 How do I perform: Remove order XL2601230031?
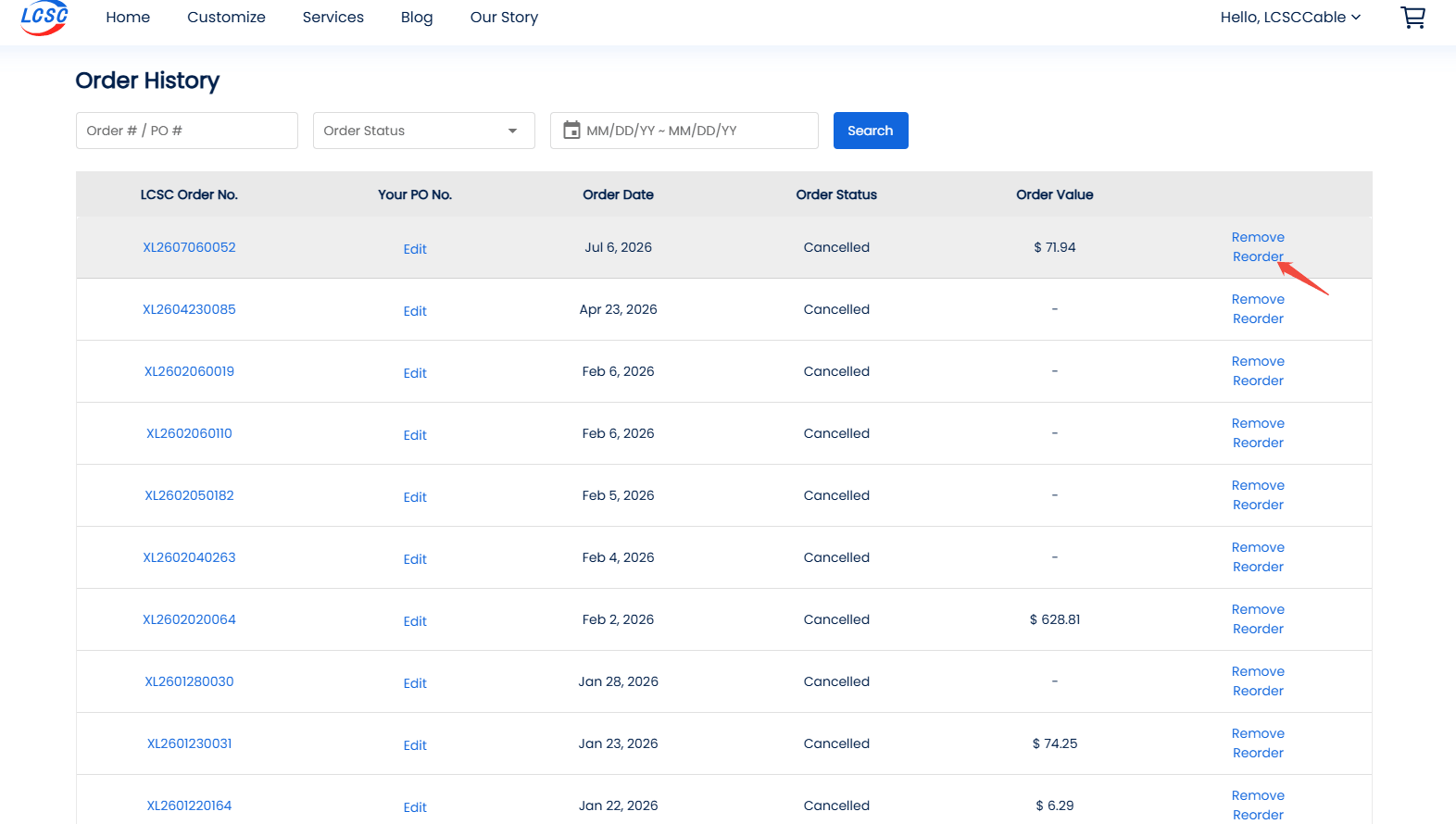(1258, 733)
